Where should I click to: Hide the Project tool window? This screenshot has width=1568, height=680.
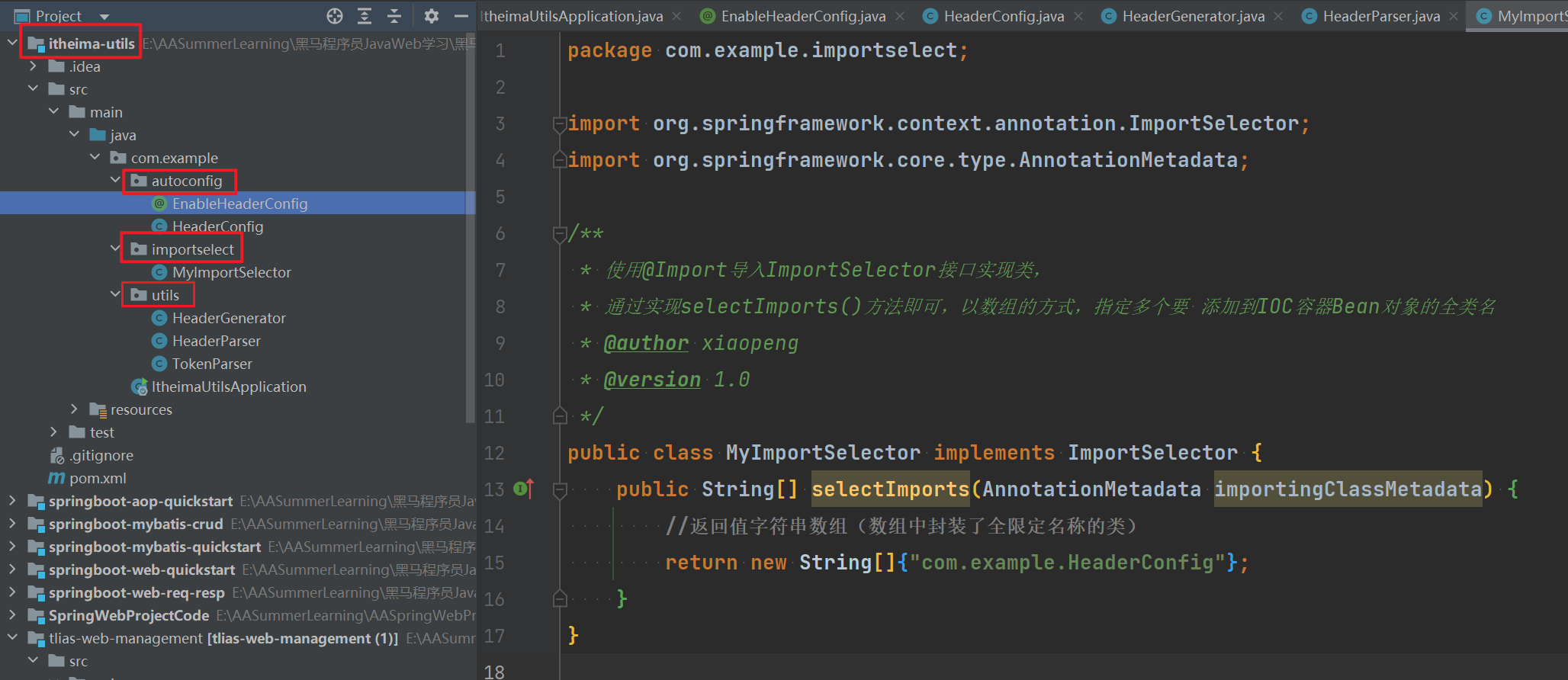coord(461,16)
